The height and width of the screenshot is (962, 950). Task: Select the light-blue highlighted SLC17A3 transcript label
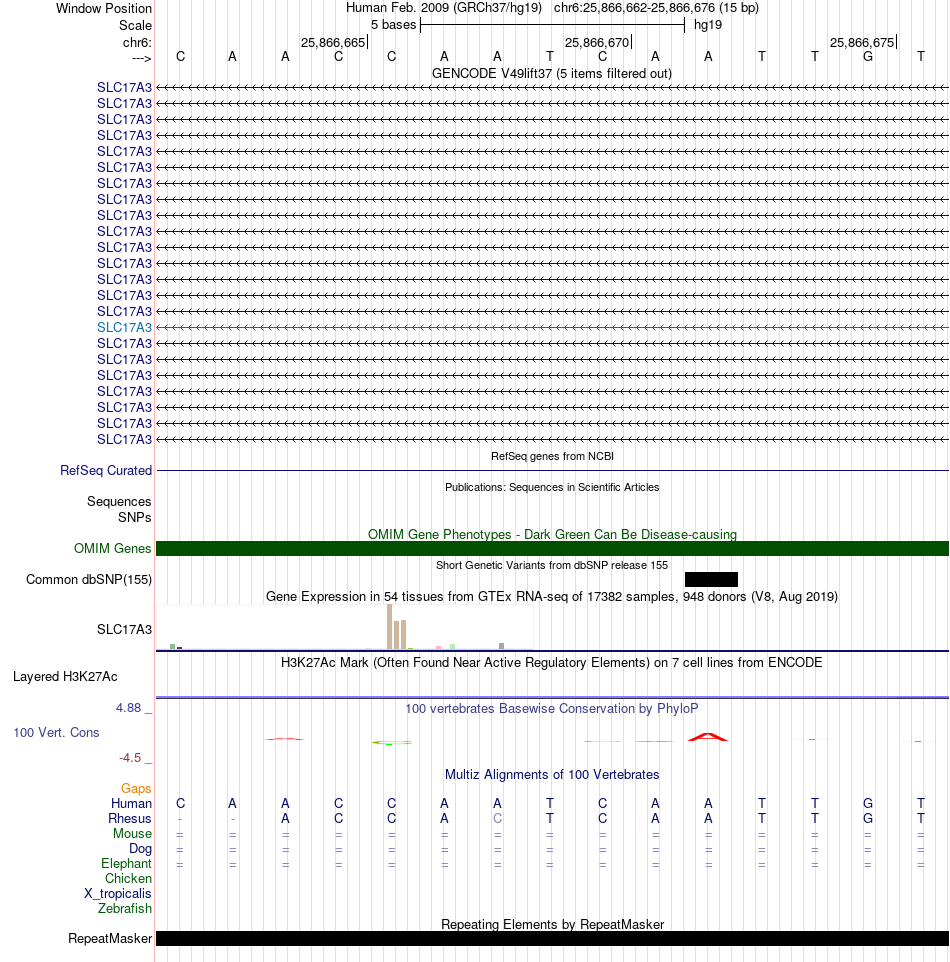(124, 328)
